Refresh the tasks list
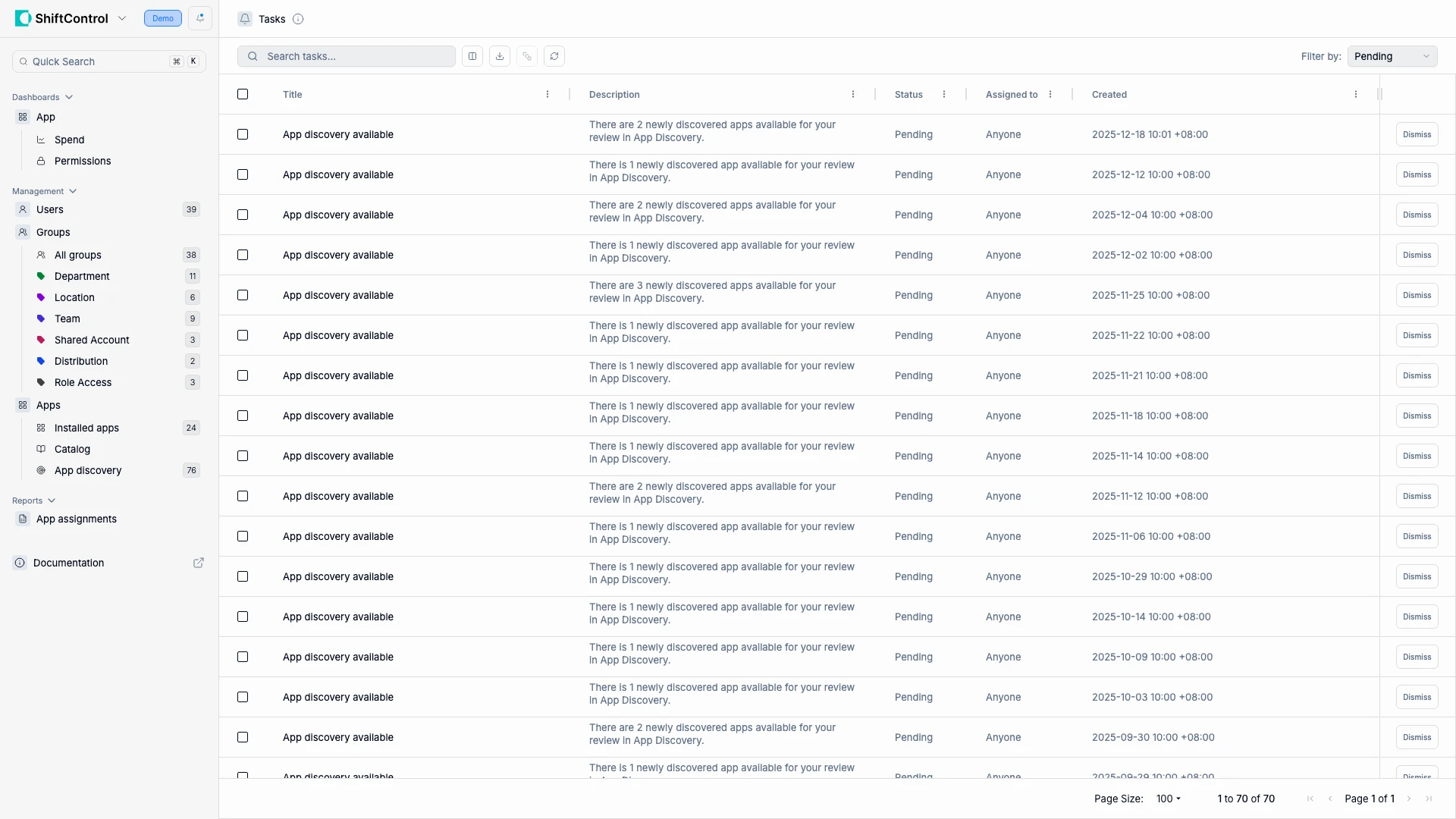Image resolution: width=1456 pixels, height=819 pixels. (x=554, y=56)
